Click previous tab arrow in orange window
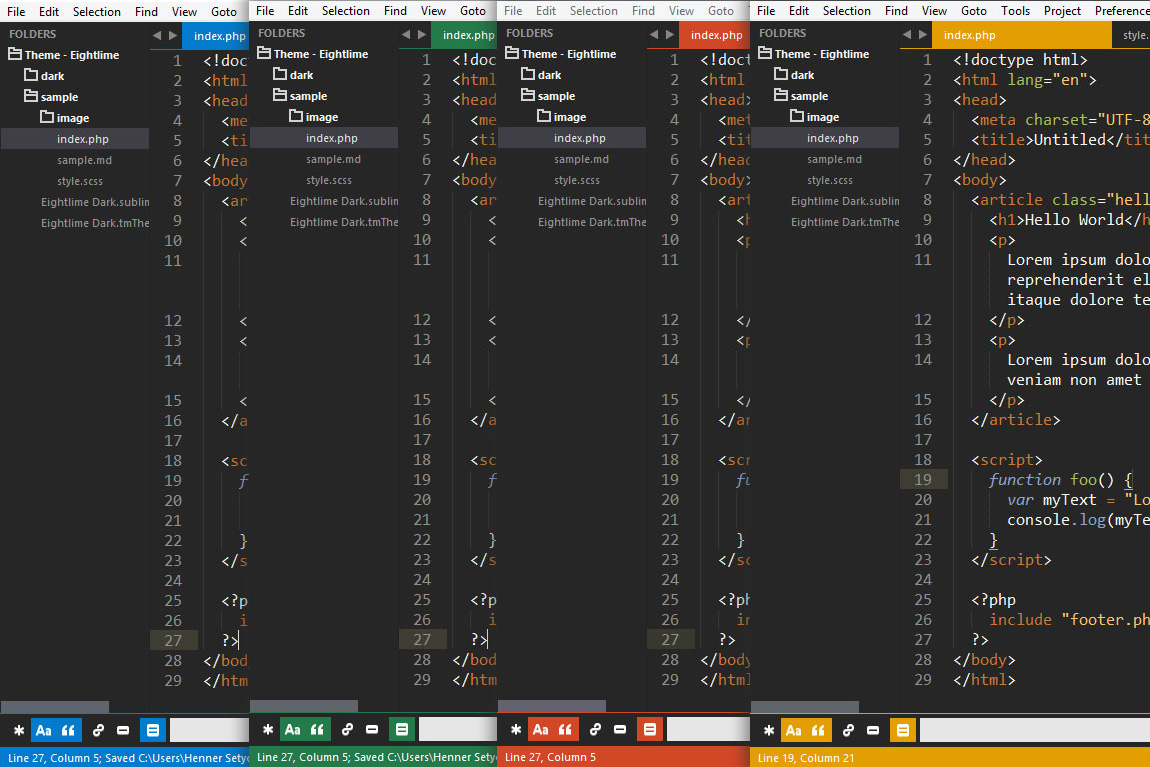1150x767 pixels. [x=907, y=34]
